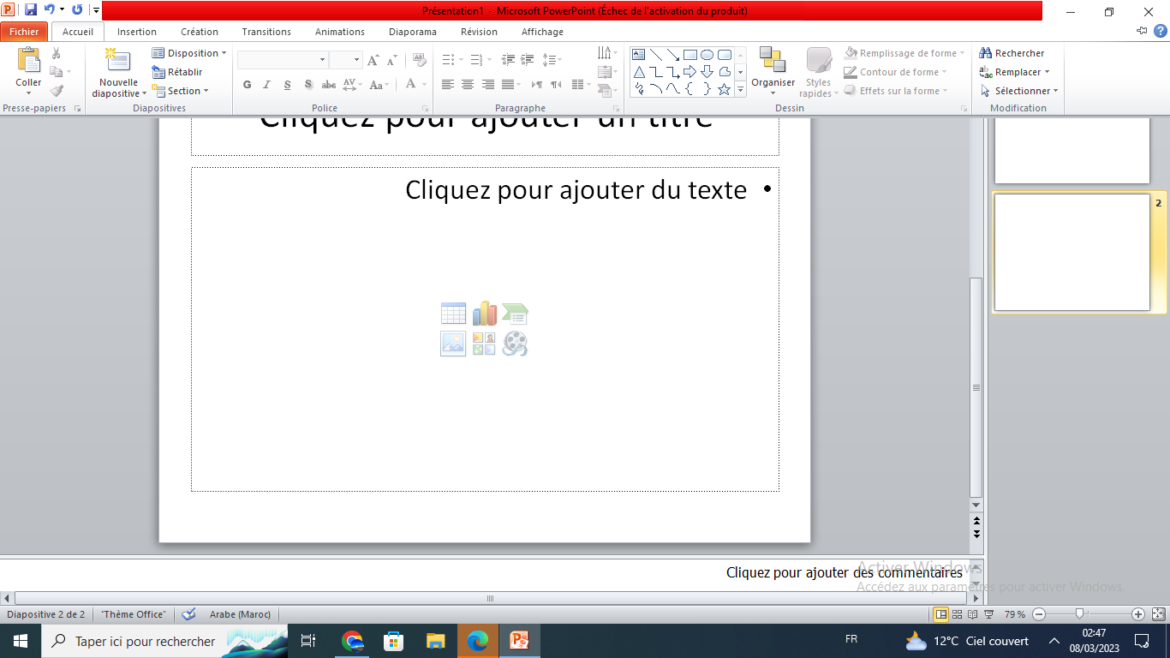Expand the shapes gallery more arrow
The width and height of the screenshot is (1170, 658).
(740, 90)
